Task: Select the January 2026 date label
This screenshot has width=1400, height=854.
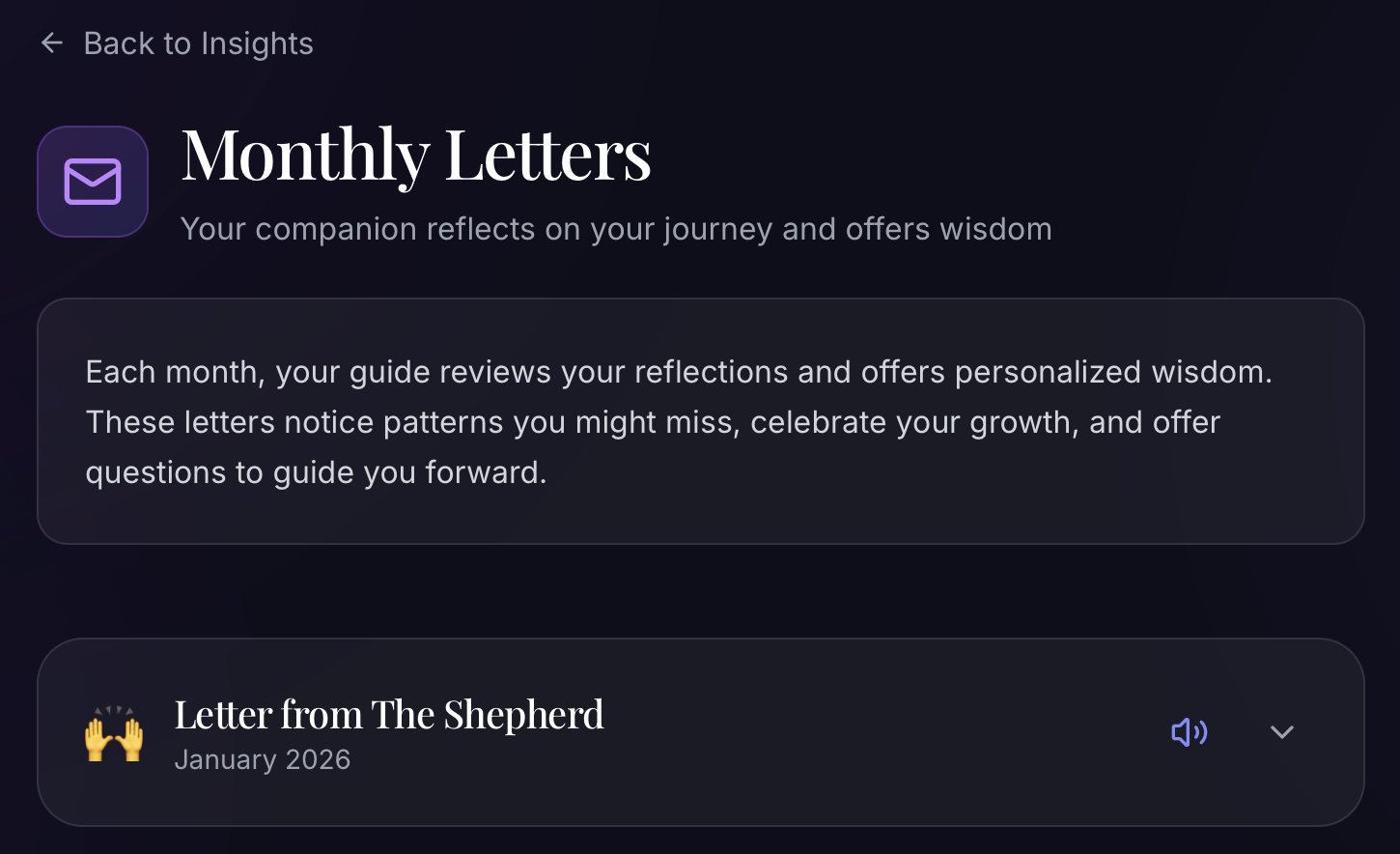Action: (x=263, y=759)
